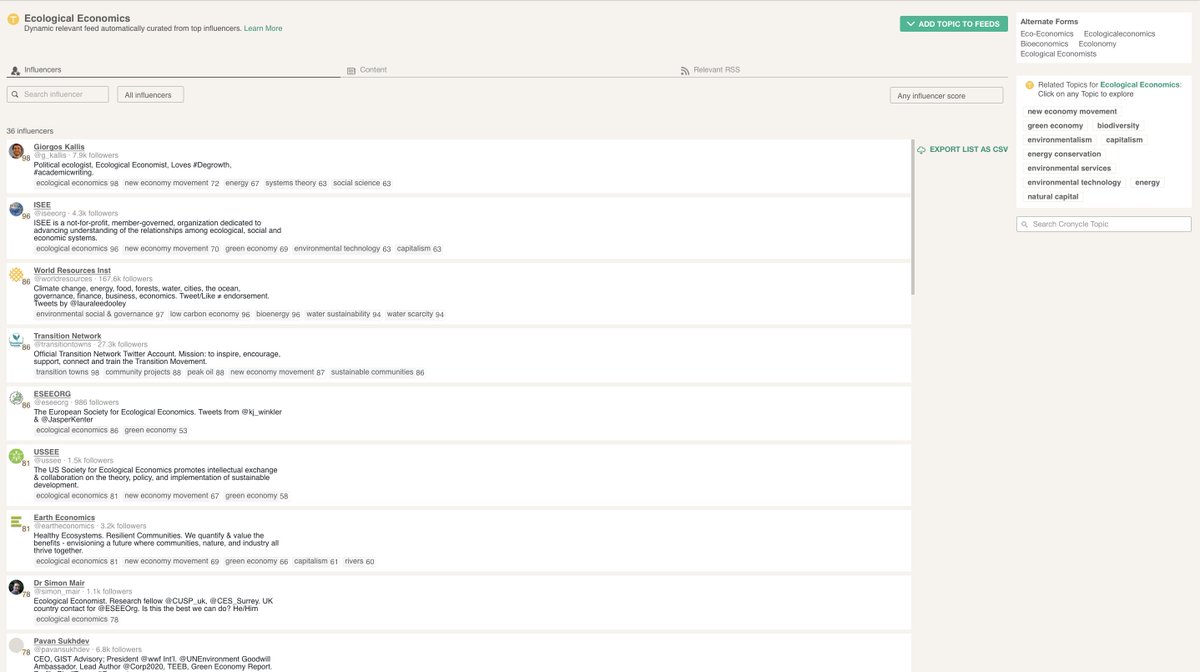Click Ecological Economics link in Related Topics
The height and width of the screenshot is (672, 1200).
(1139, 85)
